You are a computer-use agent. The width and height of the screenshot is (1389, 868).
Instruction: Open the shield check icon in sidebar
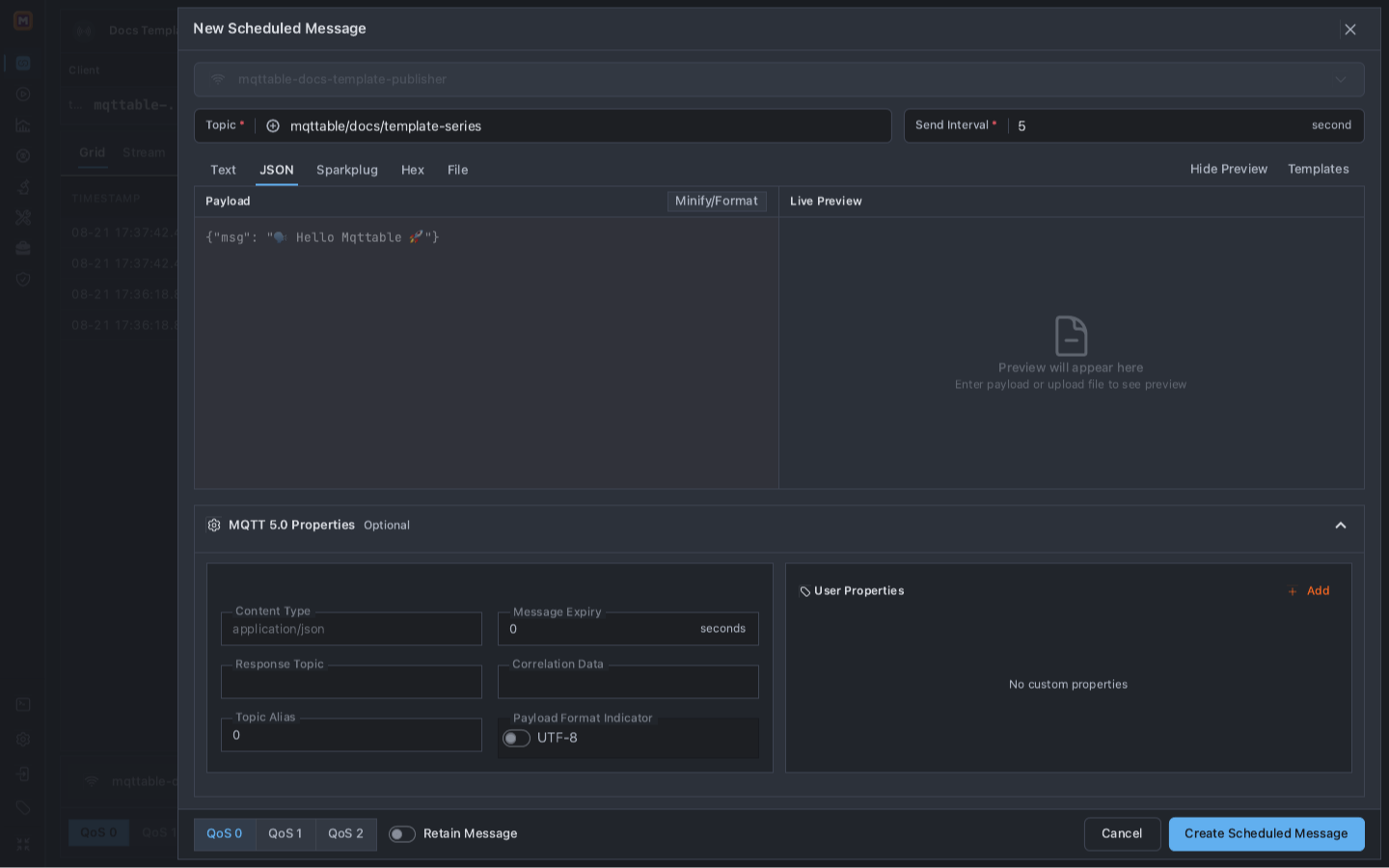coord(23,280)
